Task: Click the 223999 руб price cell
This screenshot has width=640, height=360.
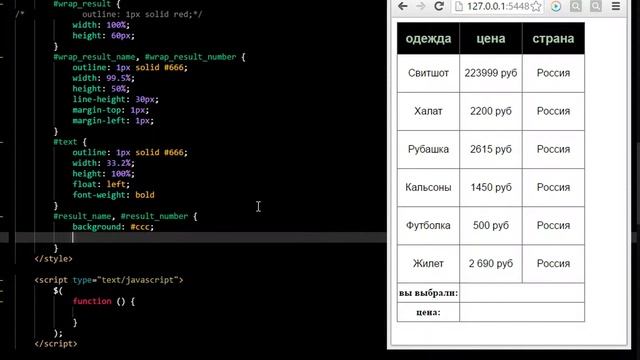Action: (x=491, y=73)
